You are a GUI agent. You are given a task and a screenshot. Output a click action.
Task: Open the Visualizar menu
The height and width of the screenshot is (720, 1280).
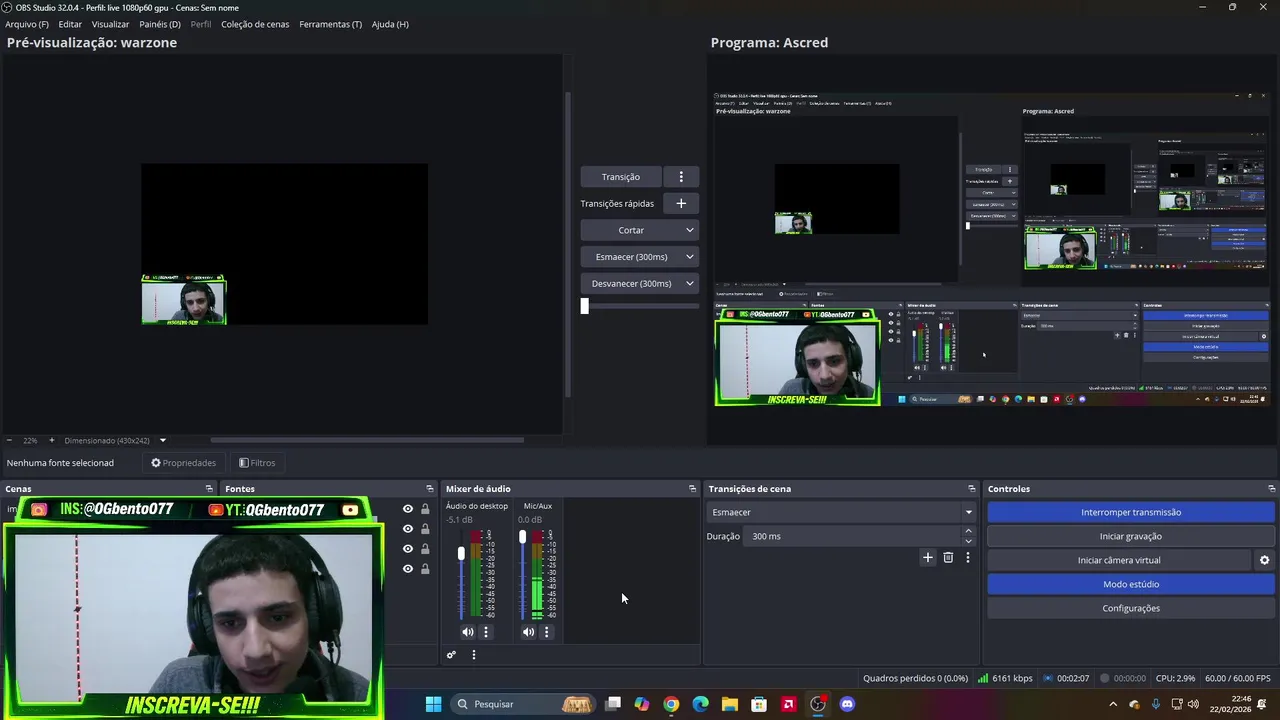pos(110,24)
